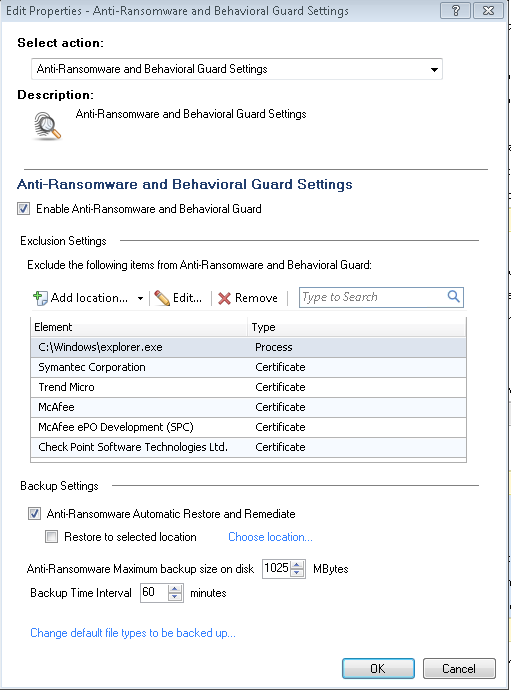
Task: Expand the Add location dropdown arrow
Action: click(x=140, y=298)
